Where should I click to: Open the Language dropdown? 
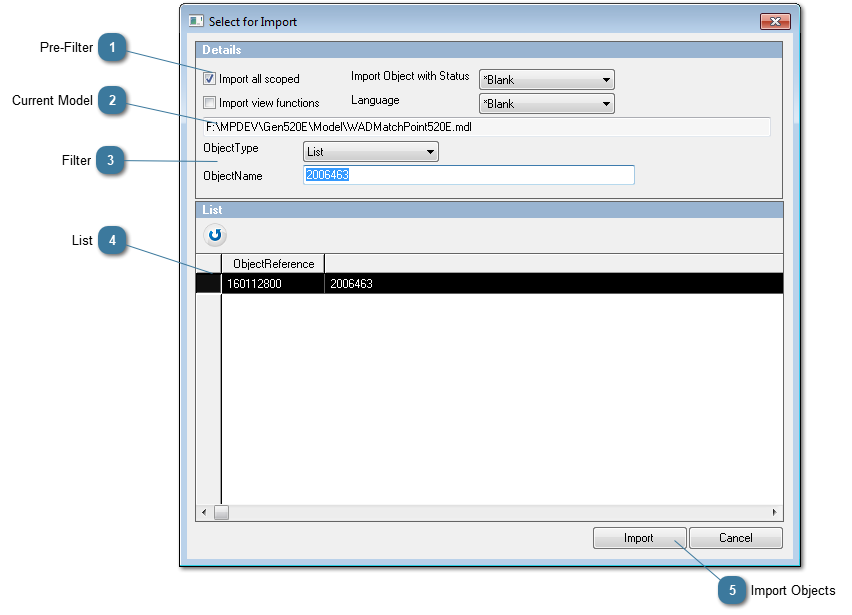(547, 104)
